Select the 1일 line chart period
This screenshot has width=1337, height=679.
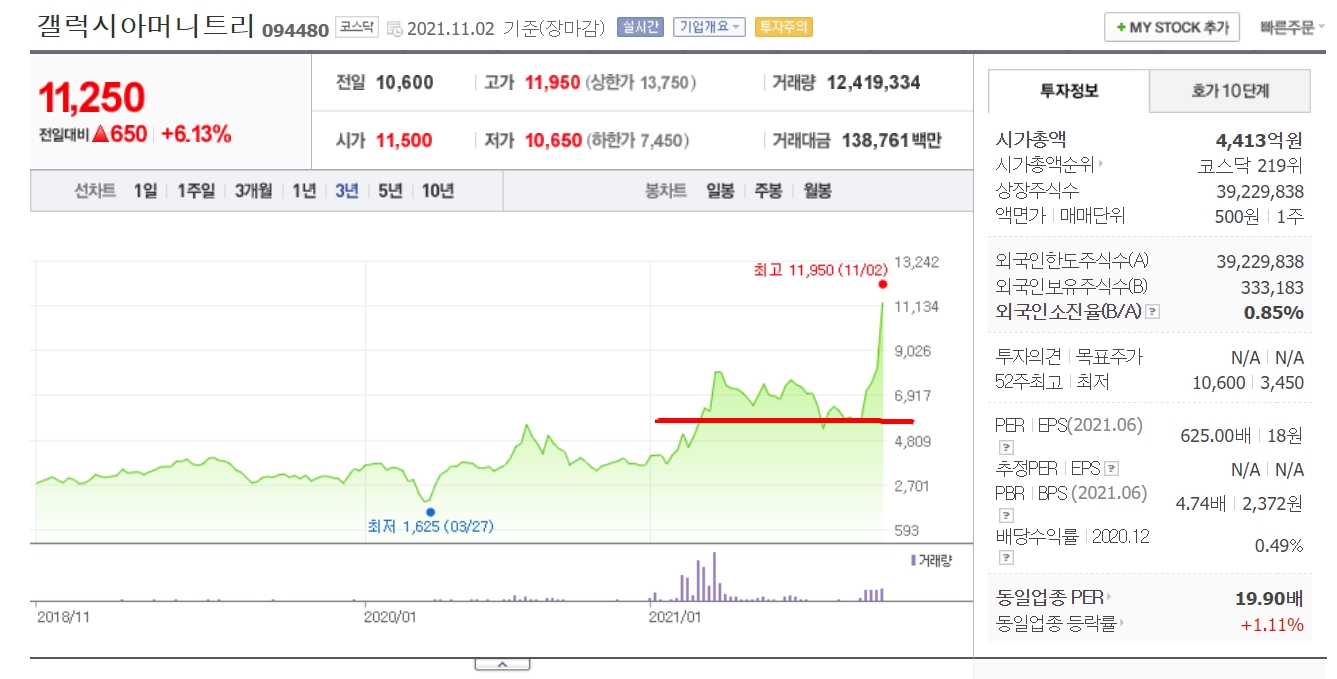(x=145, y=191)
